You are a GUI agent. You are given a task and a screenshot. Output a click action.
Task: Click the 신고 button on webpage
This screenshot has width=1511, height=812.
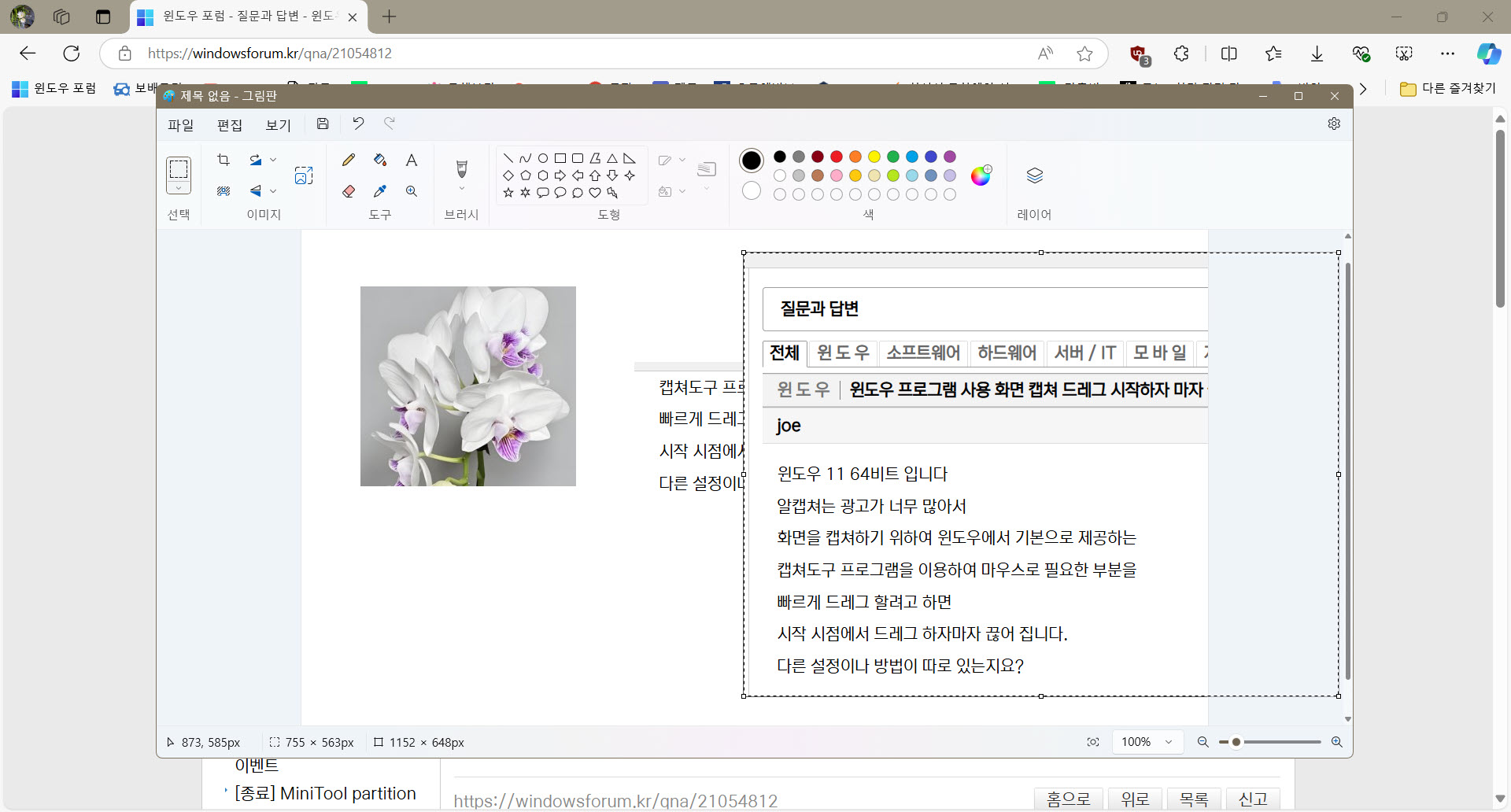pos(1253,799)
